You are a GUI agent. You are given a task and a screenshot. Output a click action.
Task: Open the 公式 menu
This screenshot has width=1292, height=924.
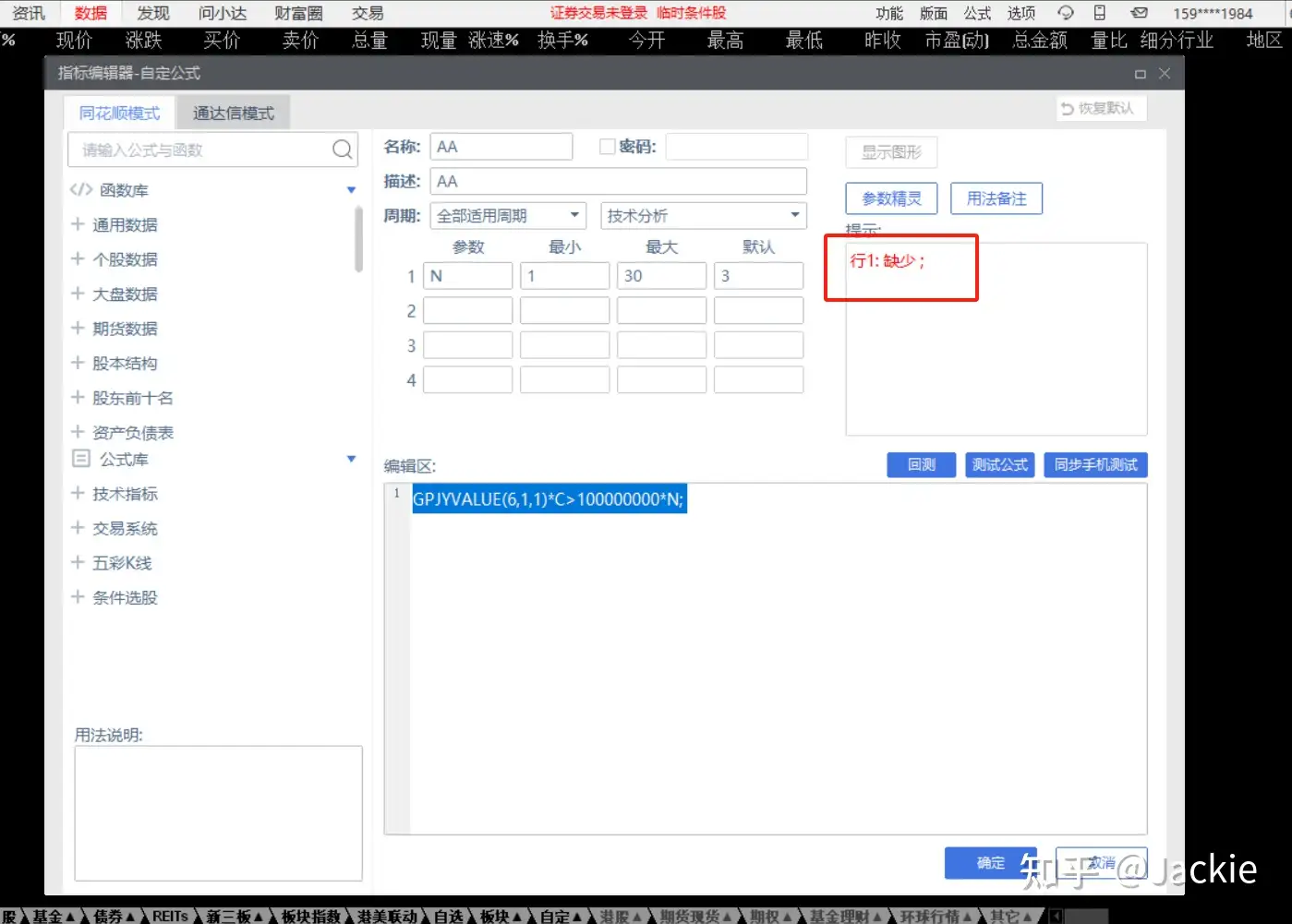pos(977,13)
